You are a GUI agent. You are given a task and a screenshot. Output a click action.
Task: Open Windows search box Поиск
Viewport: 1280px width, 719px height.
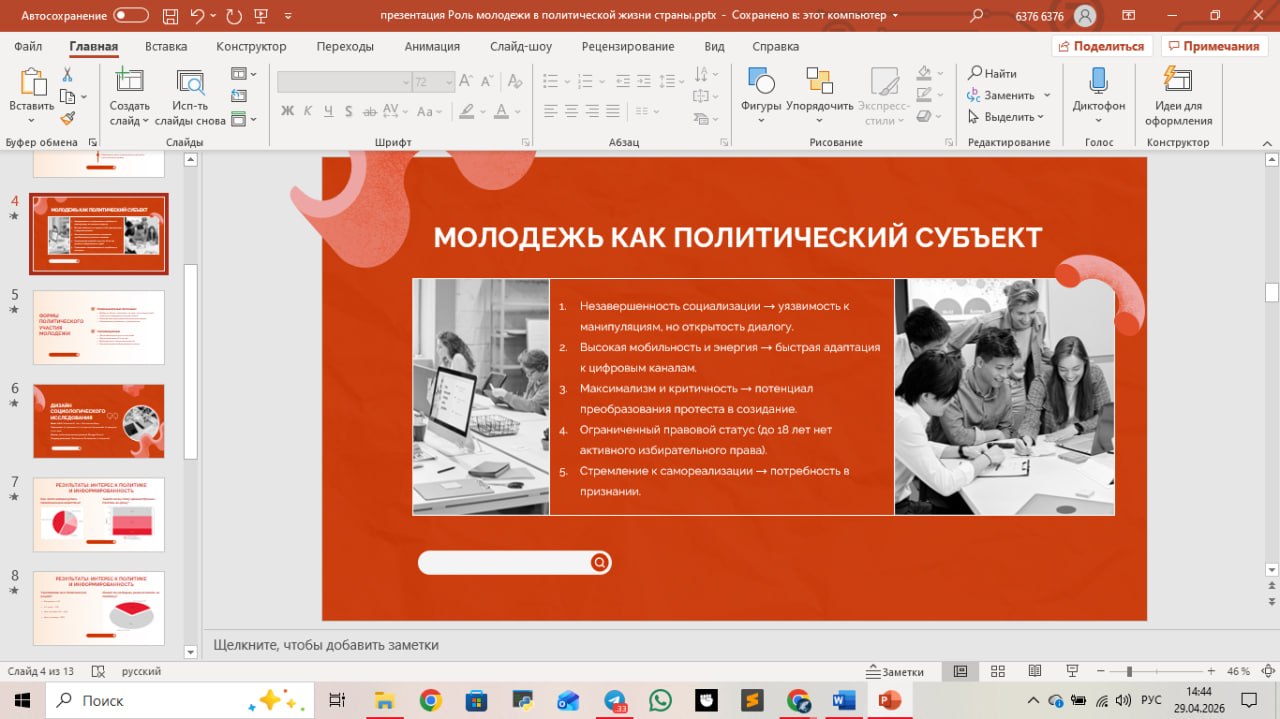(180, 700)
